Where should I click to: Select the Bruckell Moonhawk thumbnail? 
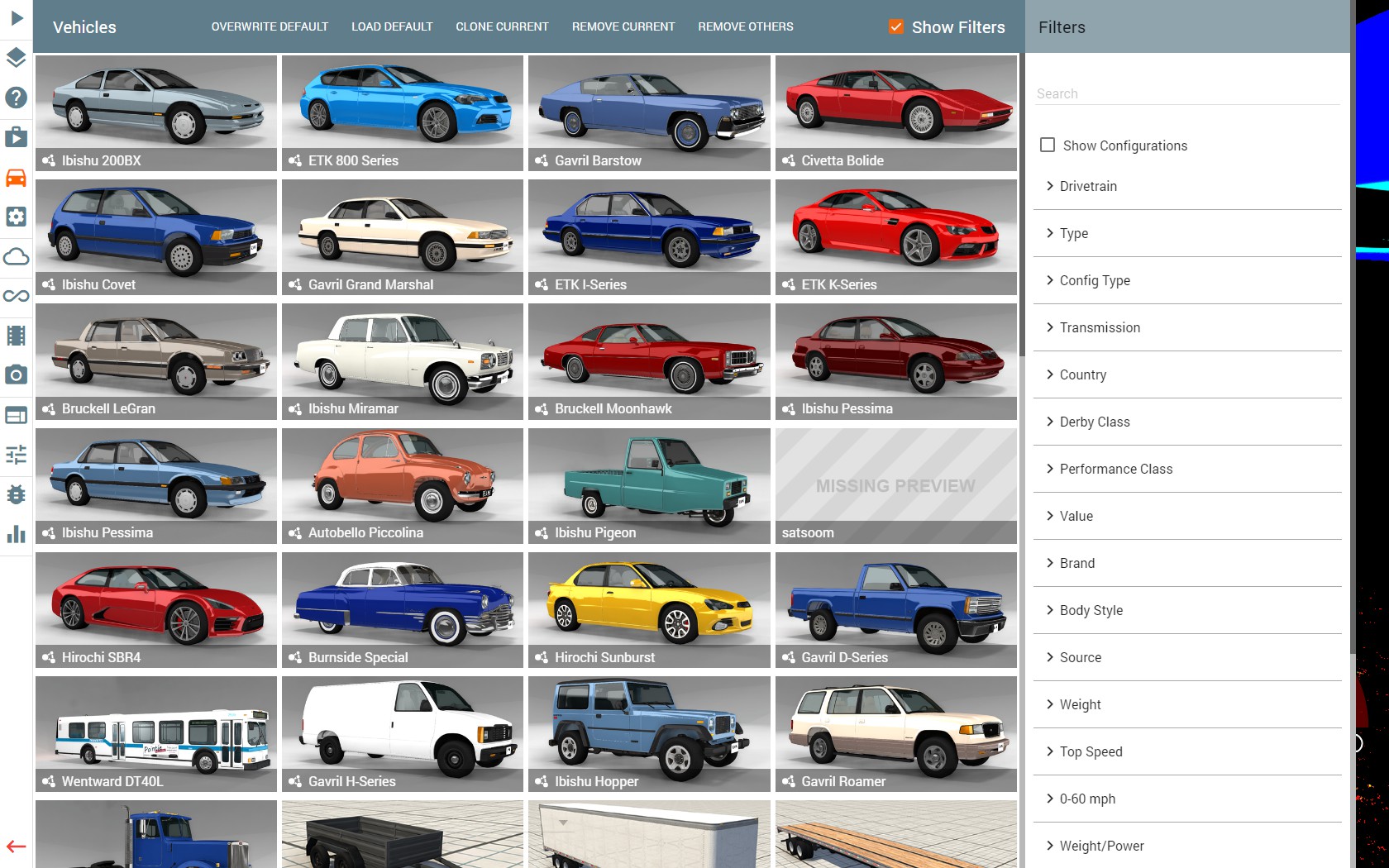[649, 361]
